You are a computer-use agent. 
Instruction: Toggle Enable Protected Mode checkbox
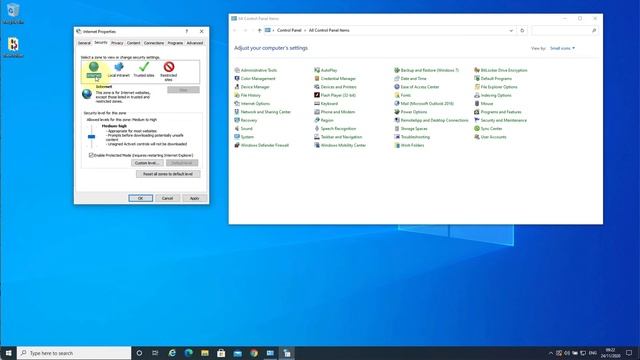[91, 155]
